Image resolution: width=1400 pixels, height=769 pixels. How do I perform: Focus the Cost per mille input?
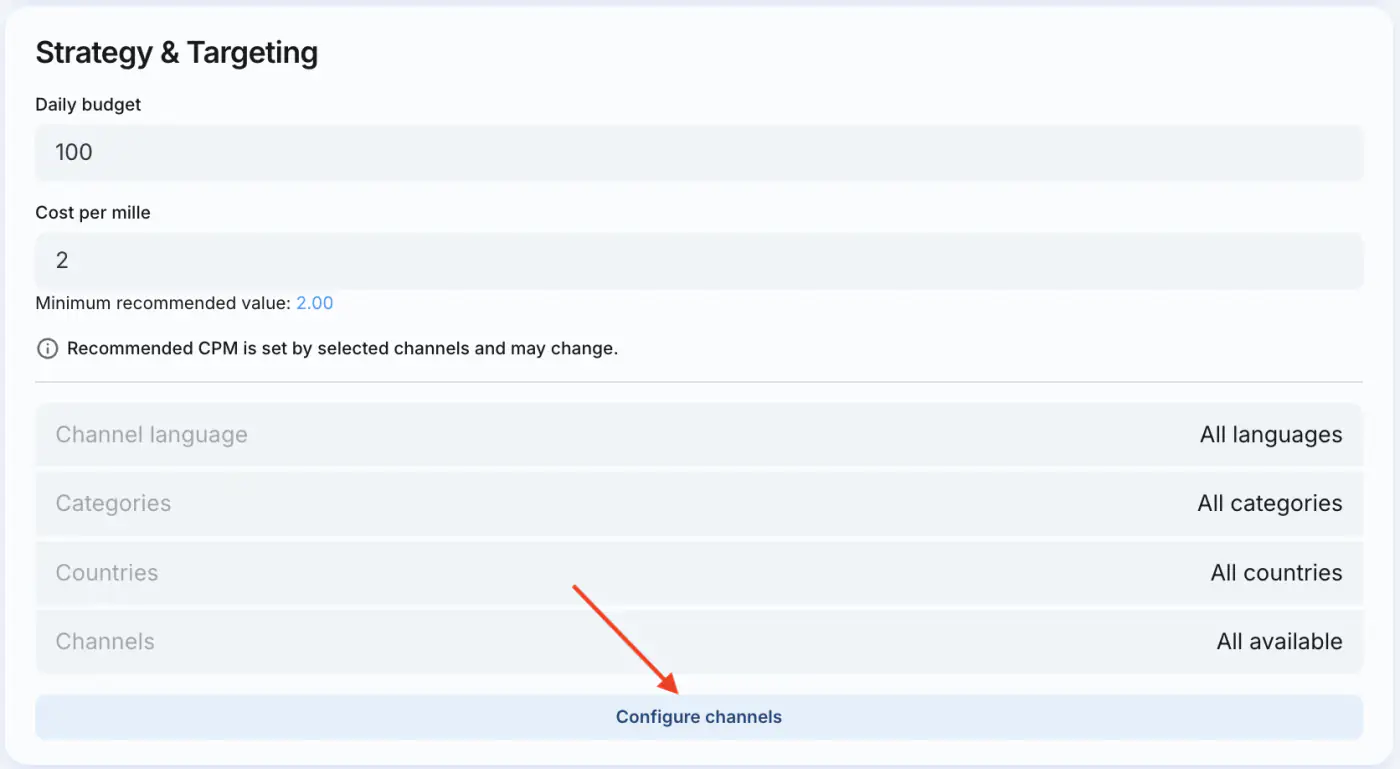tap(699, 261)
